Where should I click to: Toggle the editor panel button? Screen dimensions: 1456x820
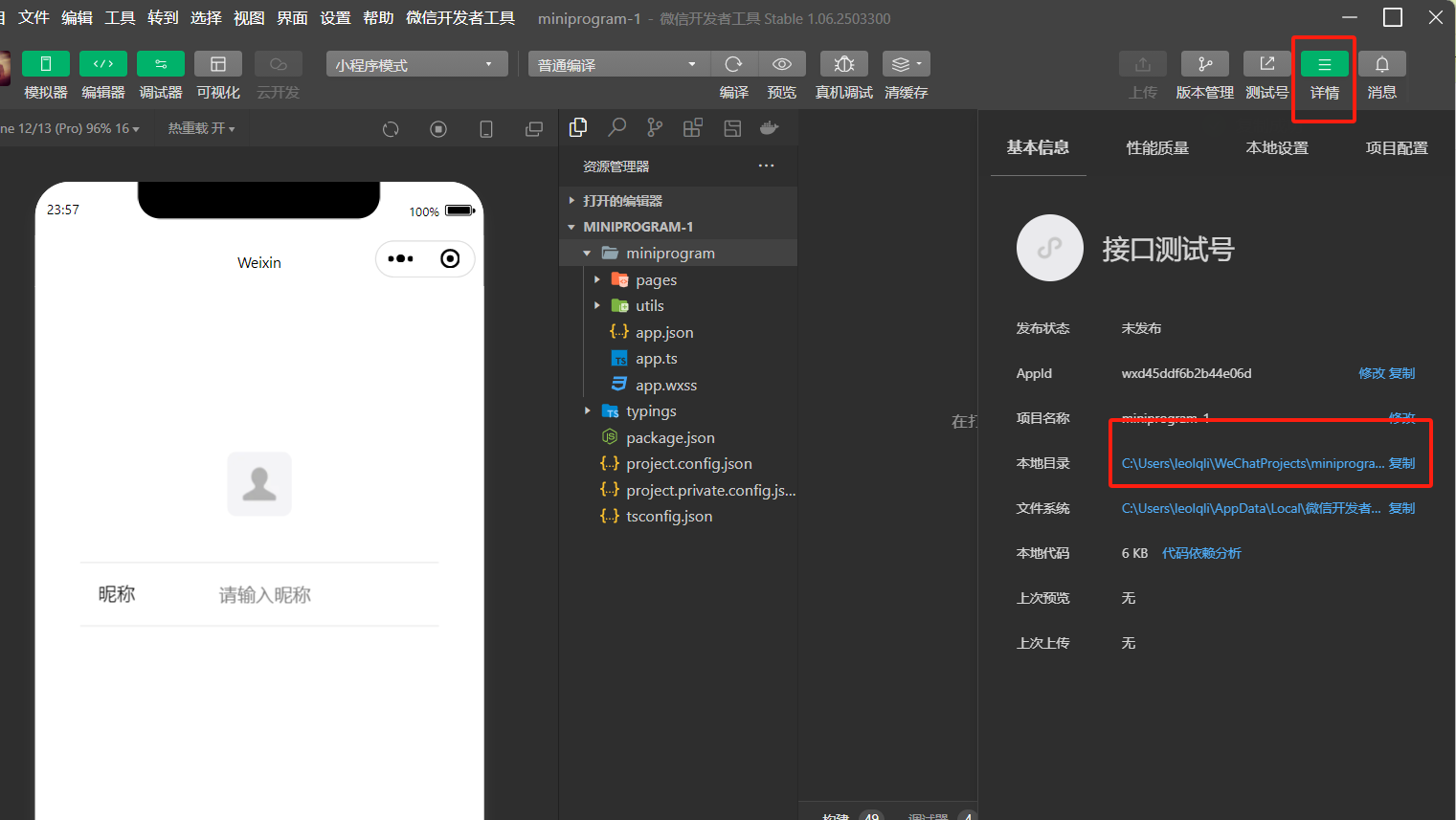click(103, 64)
